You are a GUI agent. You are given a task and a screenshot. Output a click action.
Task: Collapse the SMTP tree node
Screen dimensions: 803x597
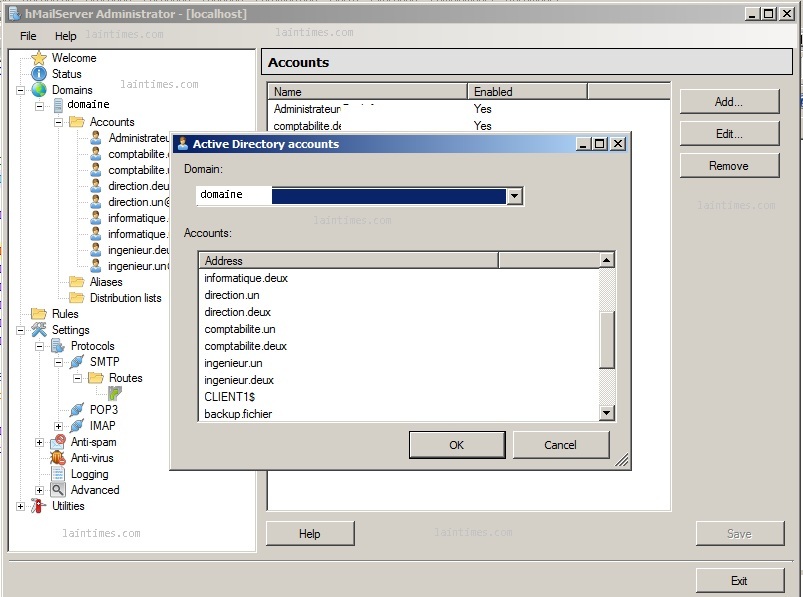[x=58, y=363]
